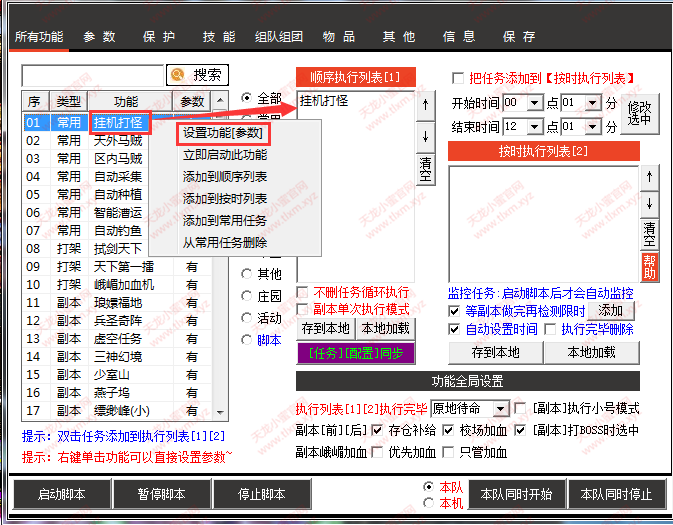Click 添加 button beside 检测限时
The width and height of the screenshot is (673, 525).
[610, 310]
